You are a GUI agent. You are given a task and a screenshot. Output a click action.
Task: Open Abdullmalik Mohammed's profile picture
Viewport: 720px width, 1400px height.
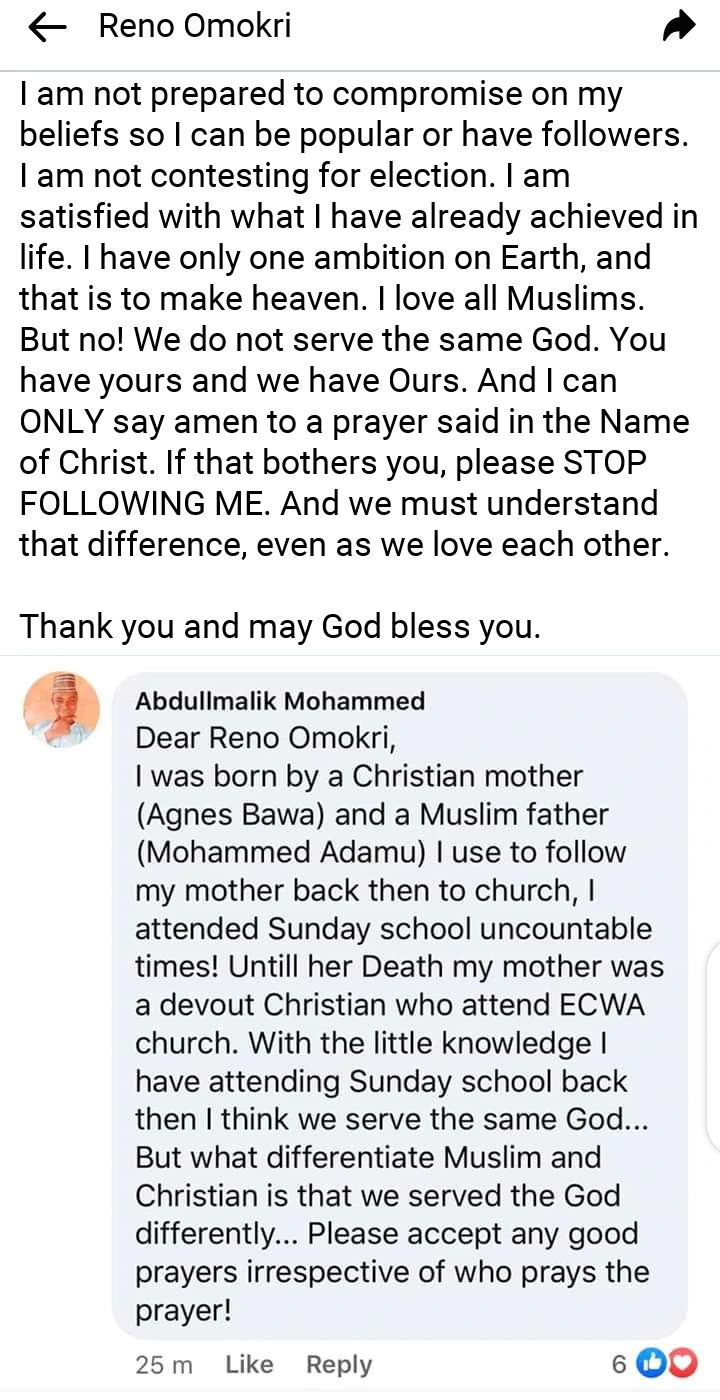pyautogui.click(x=61, y=709)
